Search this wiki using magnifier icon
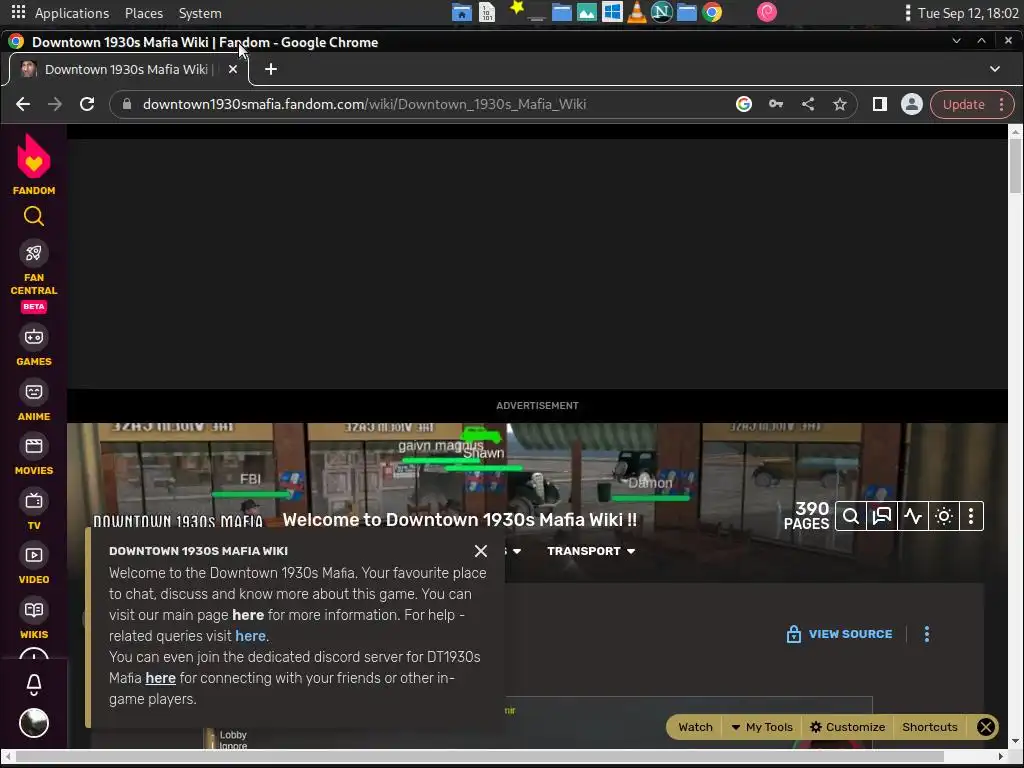The image size is (1024, 768). (x=851, y=517)
